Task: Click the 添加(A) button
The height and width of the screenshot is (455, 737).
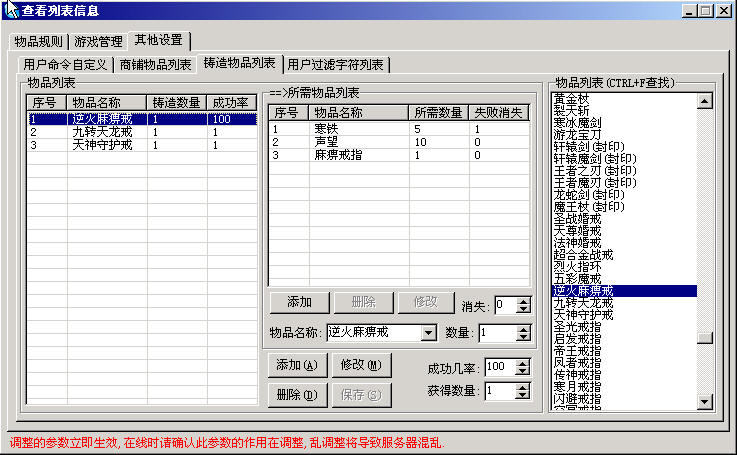Action: (x=295, y=365)
